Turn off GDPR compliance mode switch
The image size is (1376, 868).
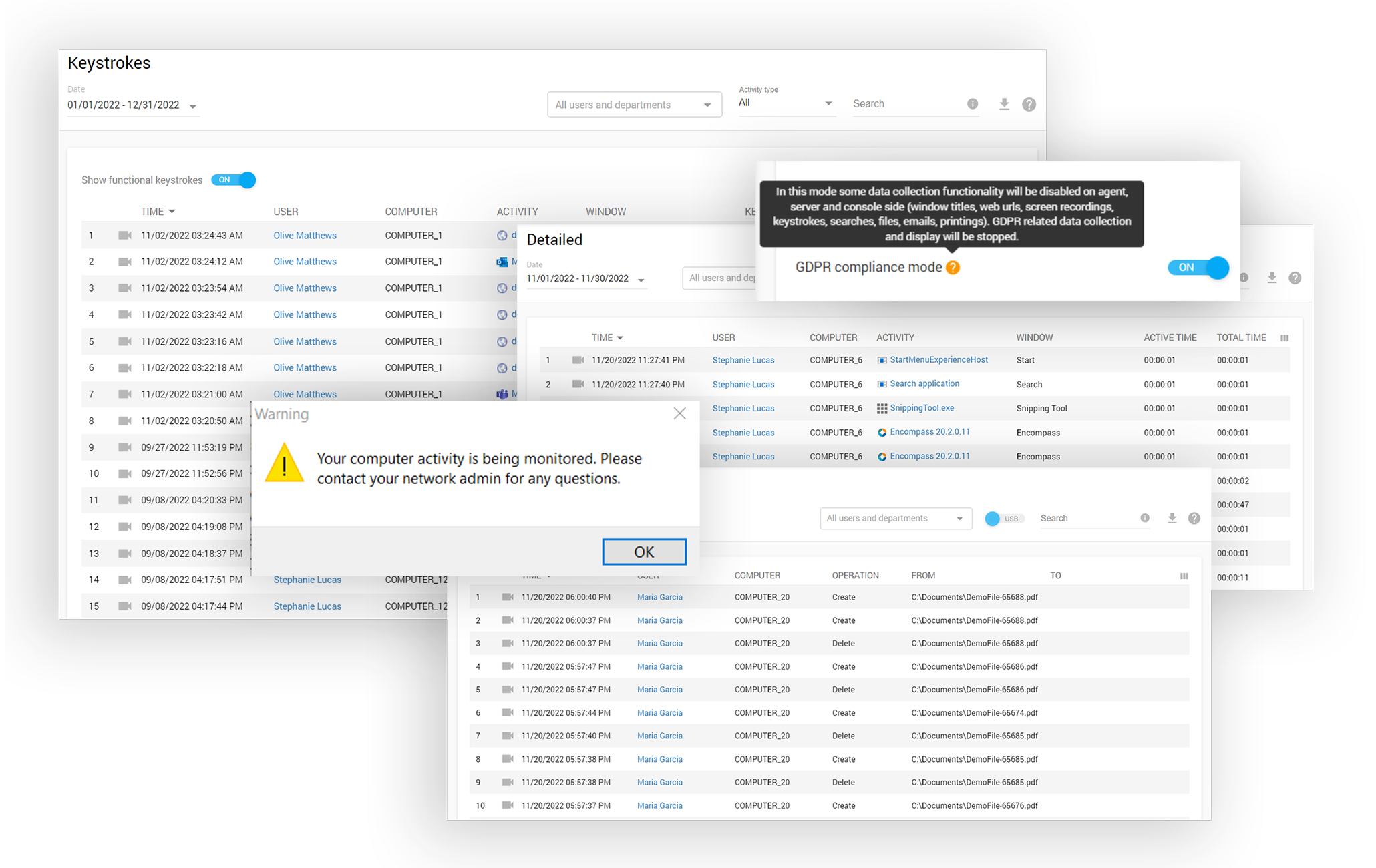[1198, 268]
